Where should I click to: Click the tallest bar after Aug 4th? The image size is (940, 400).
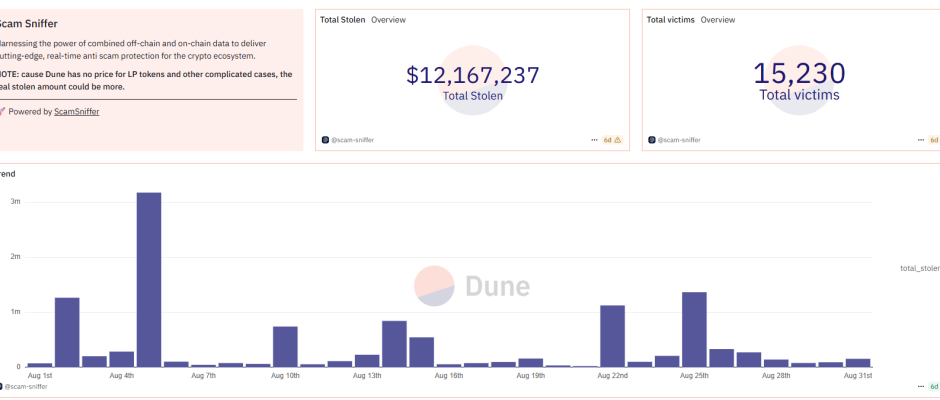pos(149,280)
